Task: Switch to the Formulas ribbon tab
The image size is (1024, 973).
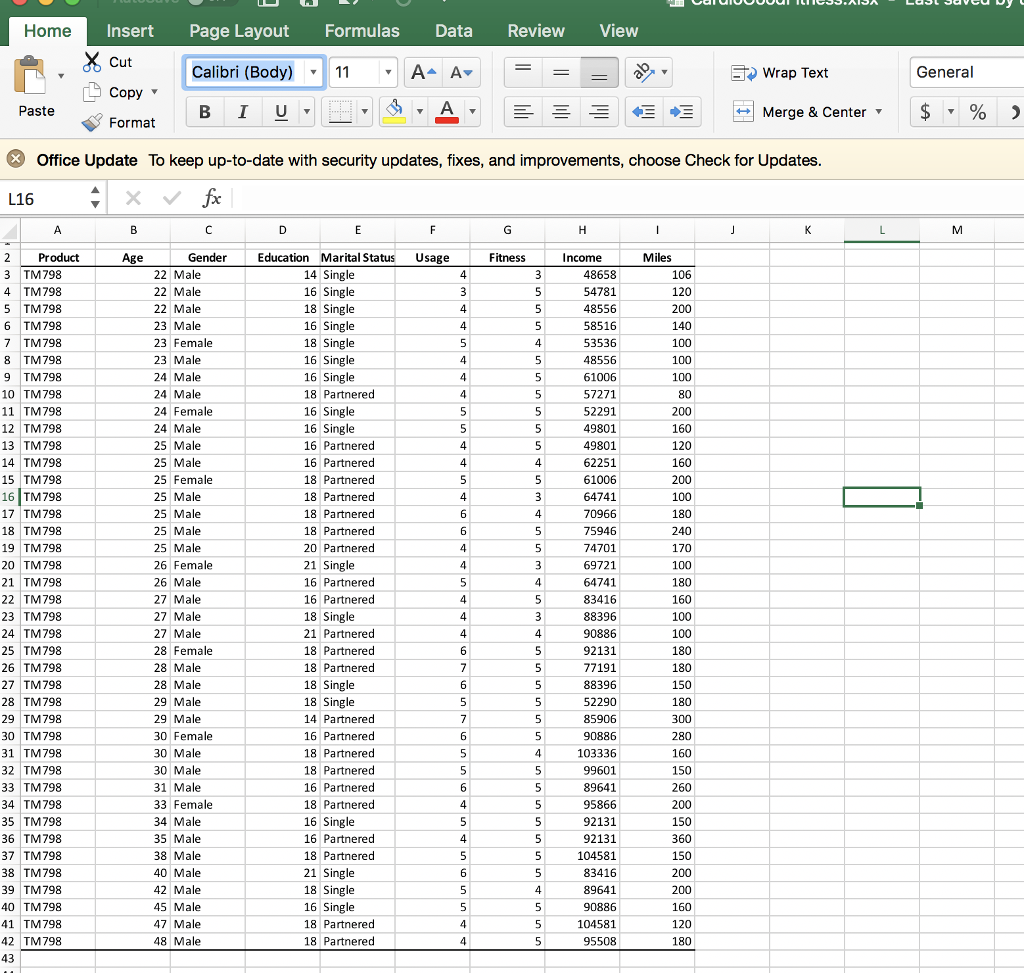Action: (362, 31)
